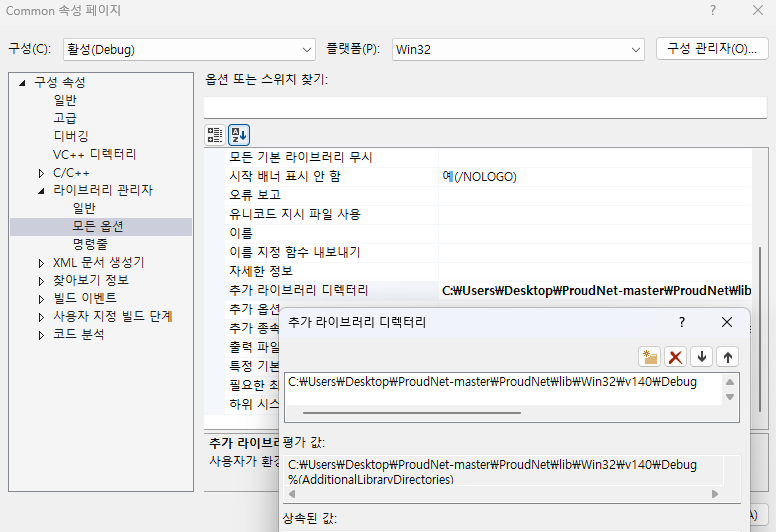Expand the C/C++ tree node
This screenshot has width=776, height=532.
click(41, 173)
